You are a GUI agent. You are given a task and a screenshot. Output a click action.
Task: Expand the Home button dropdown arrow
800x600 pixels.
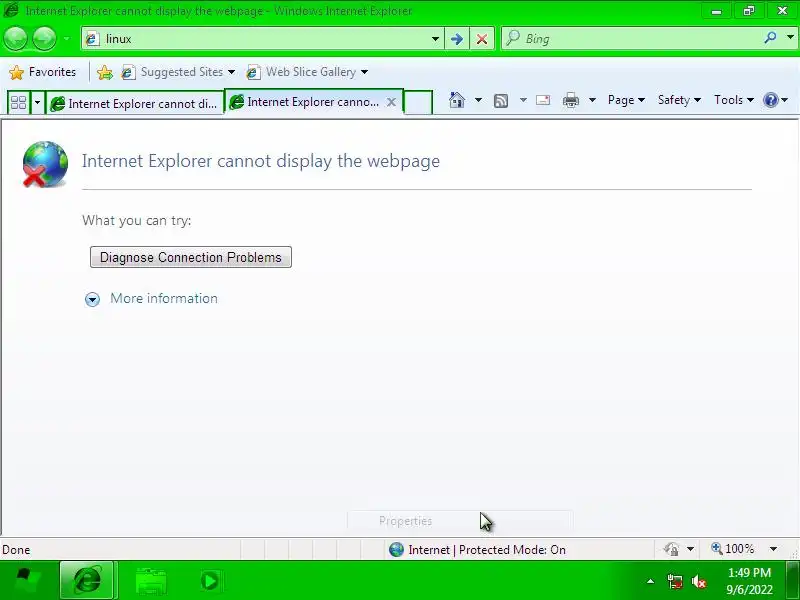point(478,100)
